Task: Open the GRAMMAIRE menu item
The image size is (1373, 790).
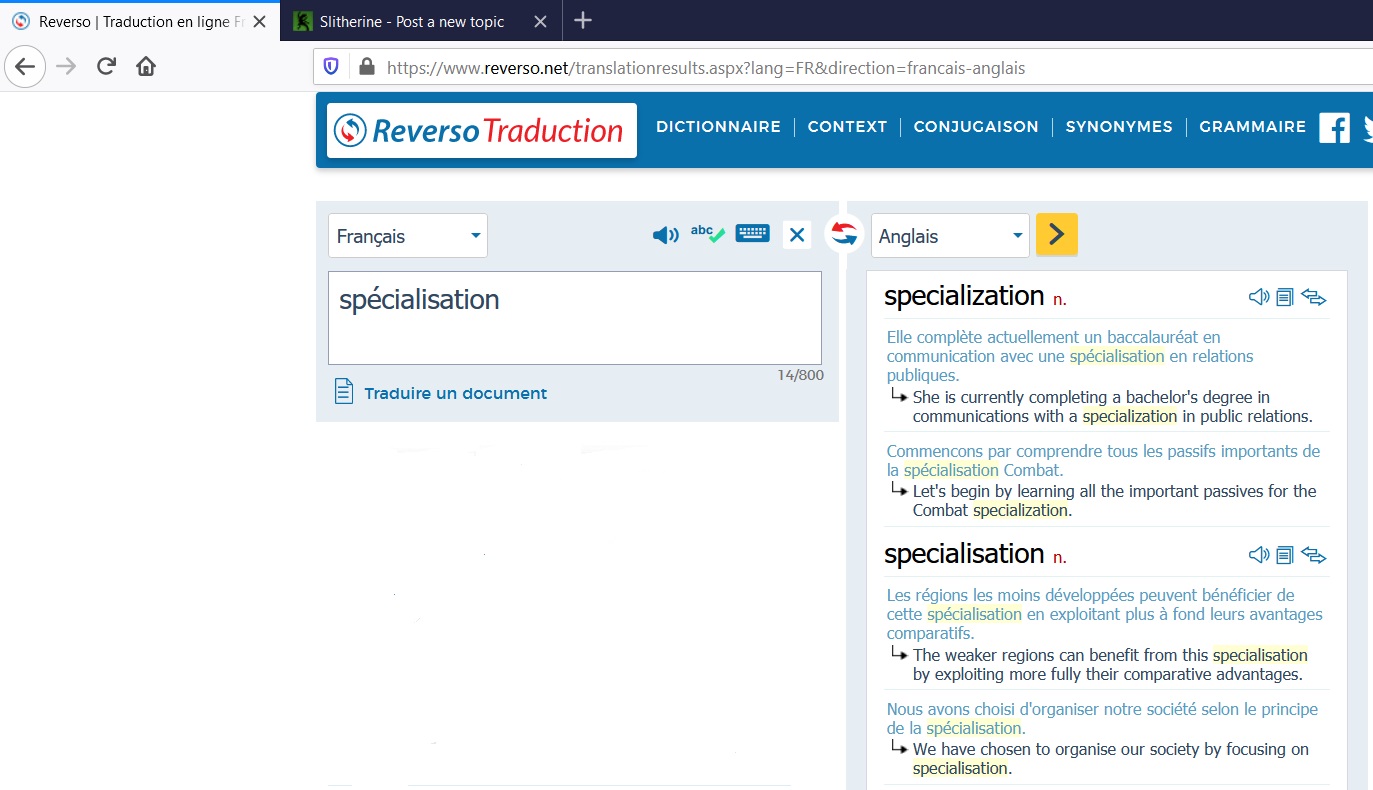Action: (x=1252, y=127)
